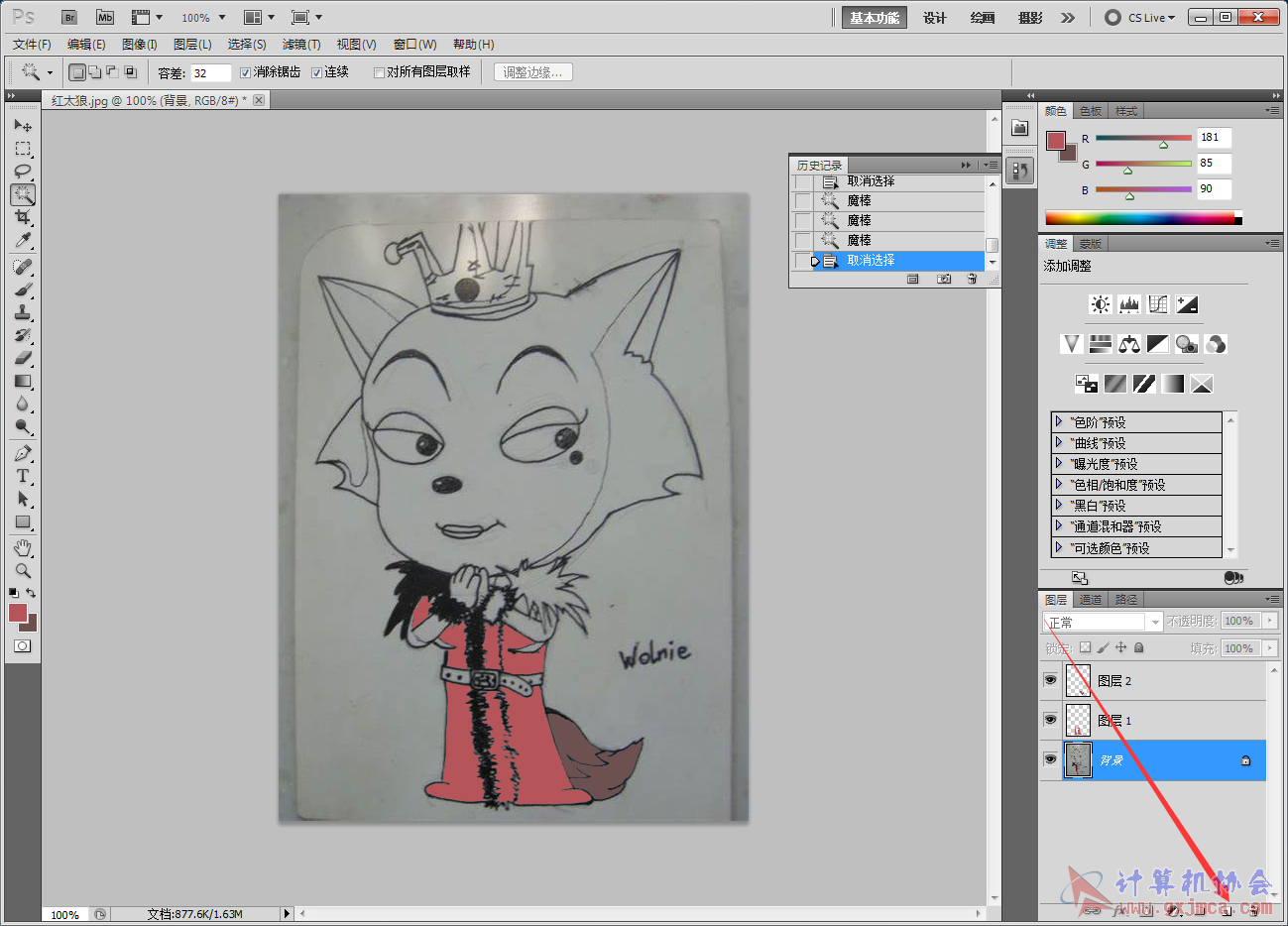Screen dimensions: 1288x926
Task: Hide layer 图层 1
Action: point(1050,720)
